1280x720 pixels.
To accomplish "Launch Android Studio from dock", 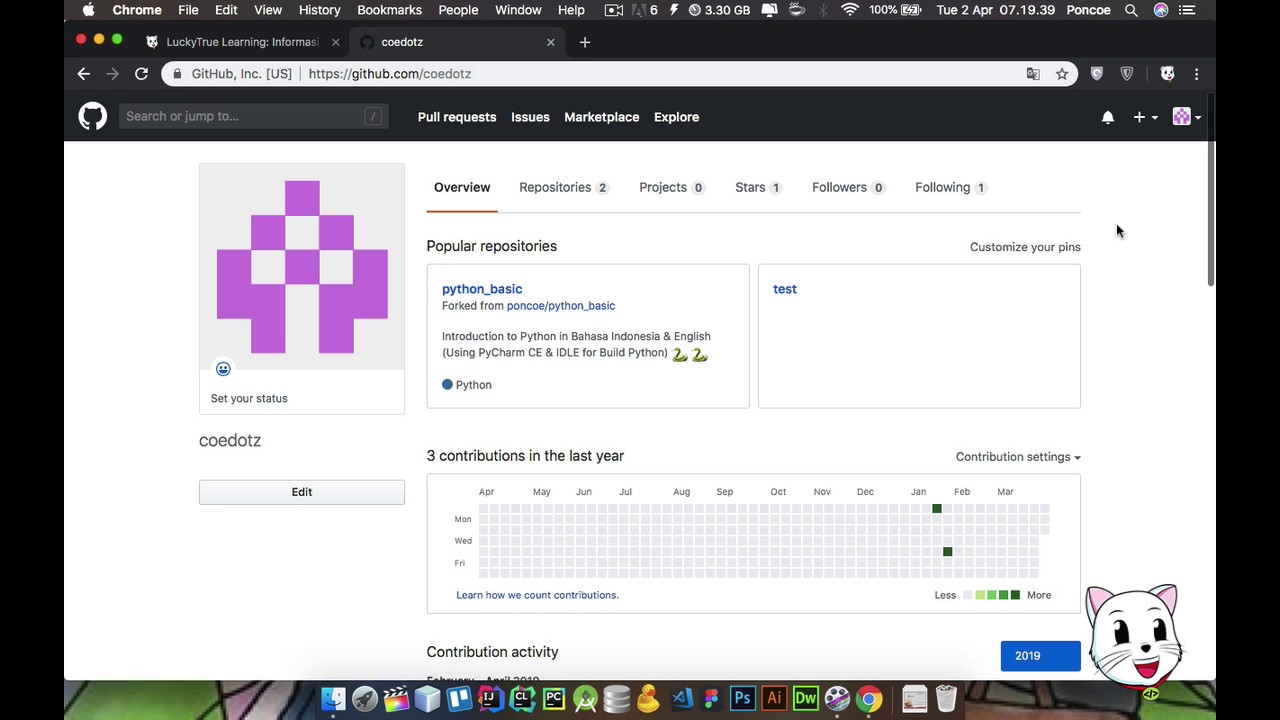I will [585, 698].
